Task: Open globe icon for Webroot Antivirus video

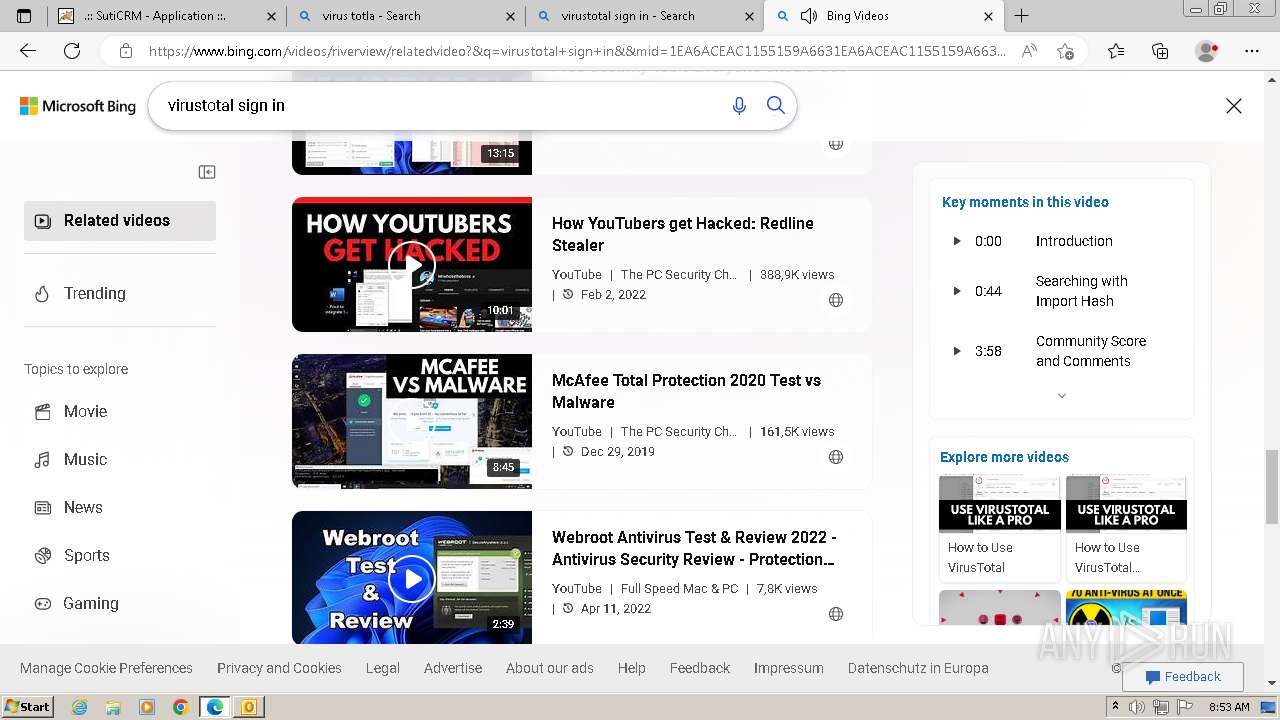Action: click(836, 614)
